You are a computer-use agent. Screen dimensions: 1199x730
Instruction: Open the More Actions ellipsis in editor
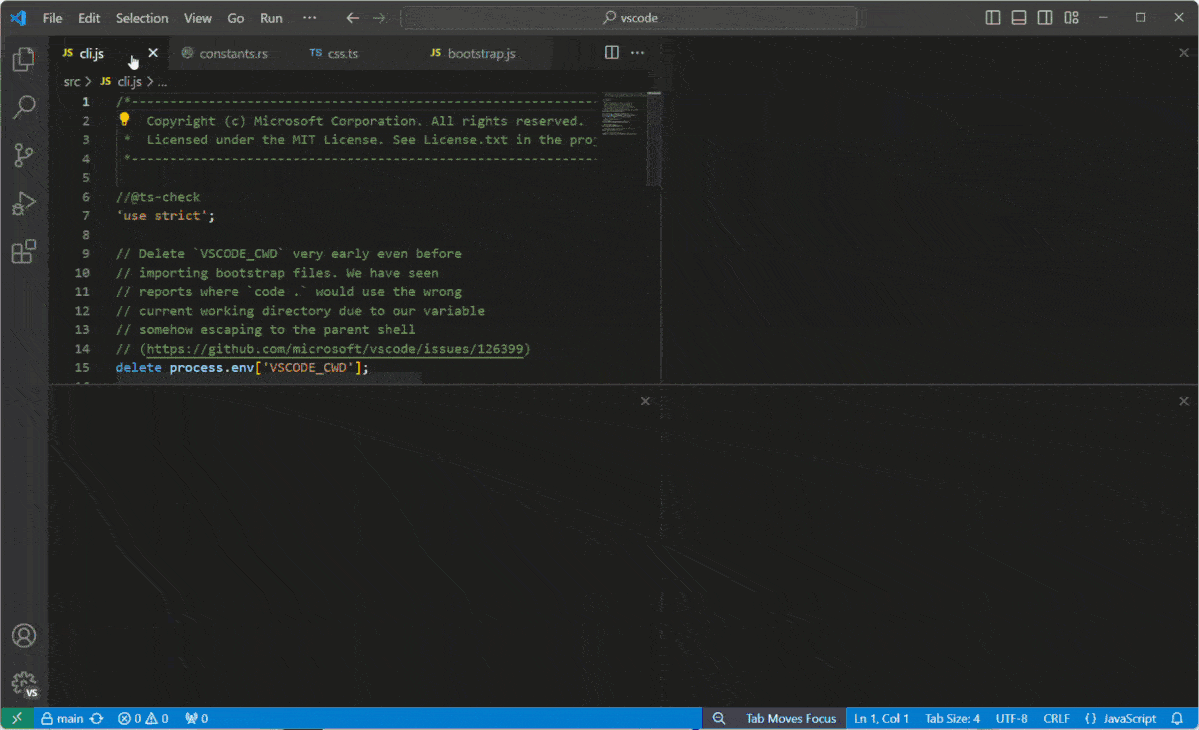pos(638,53)
